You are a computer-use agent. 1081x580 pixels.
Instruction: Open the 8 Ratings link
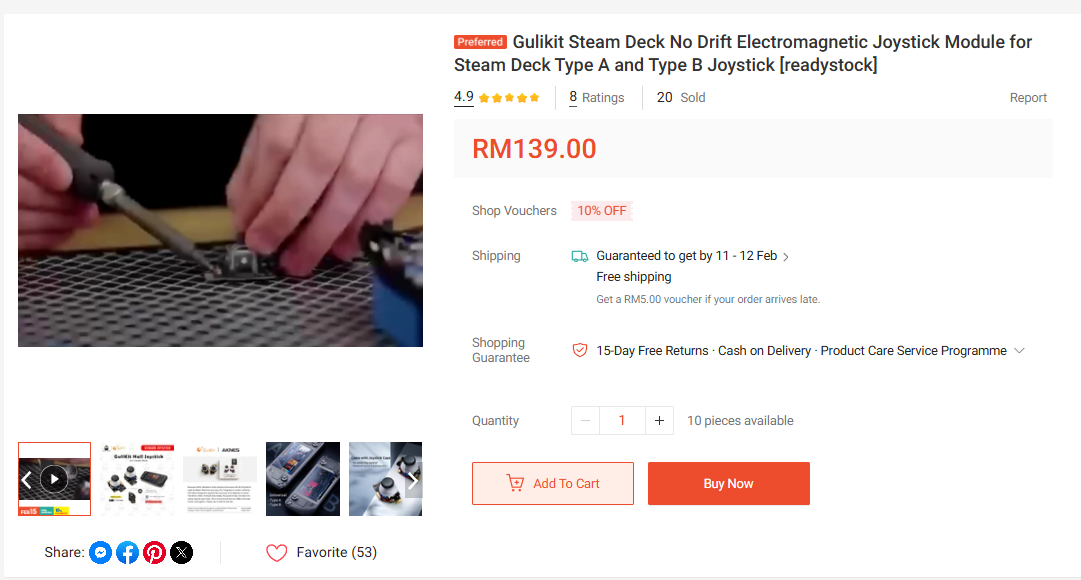coord(596,97)
